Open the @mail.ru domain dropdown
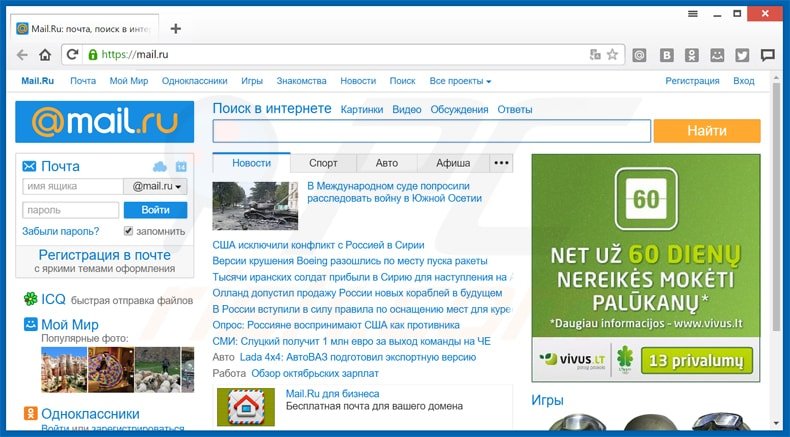790x437 pixels. pos(156,186)
